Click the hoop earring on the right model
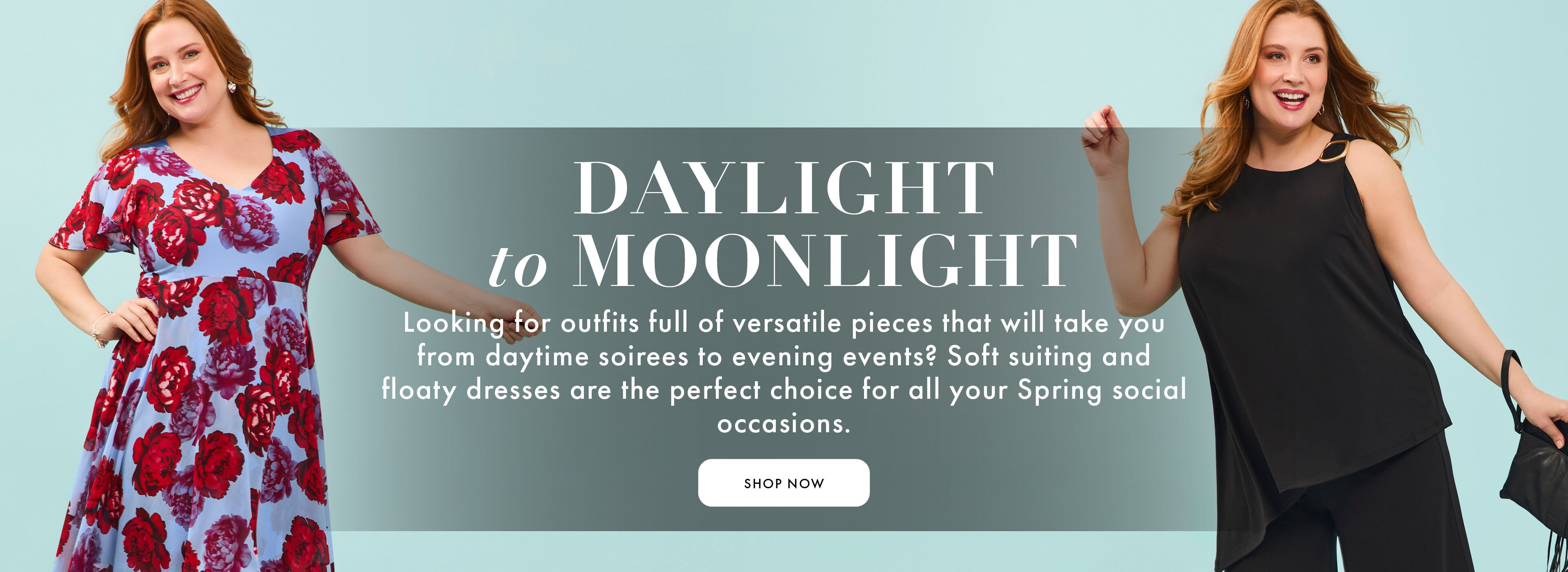This screenshot has height=572, width=1568. pyautogui.click(x=1320, y=109)
